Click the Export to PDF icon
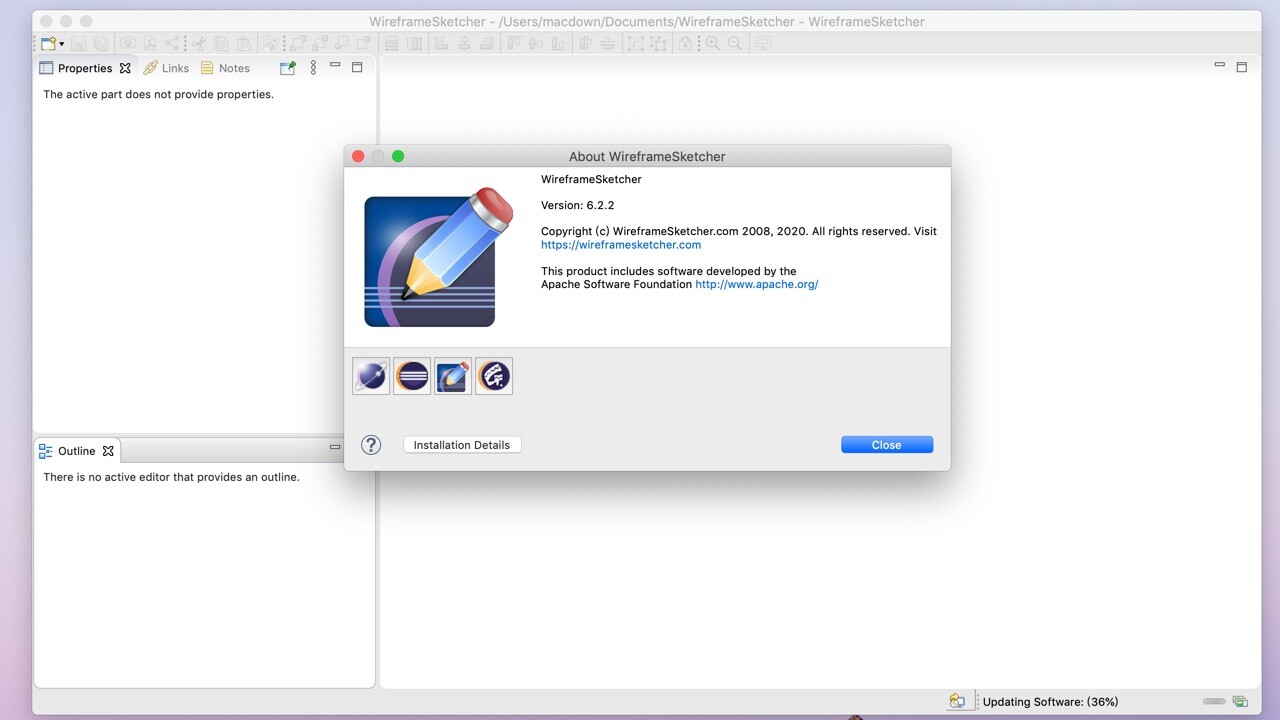Viewport: 1280px width, 720px height. [150, 43]
